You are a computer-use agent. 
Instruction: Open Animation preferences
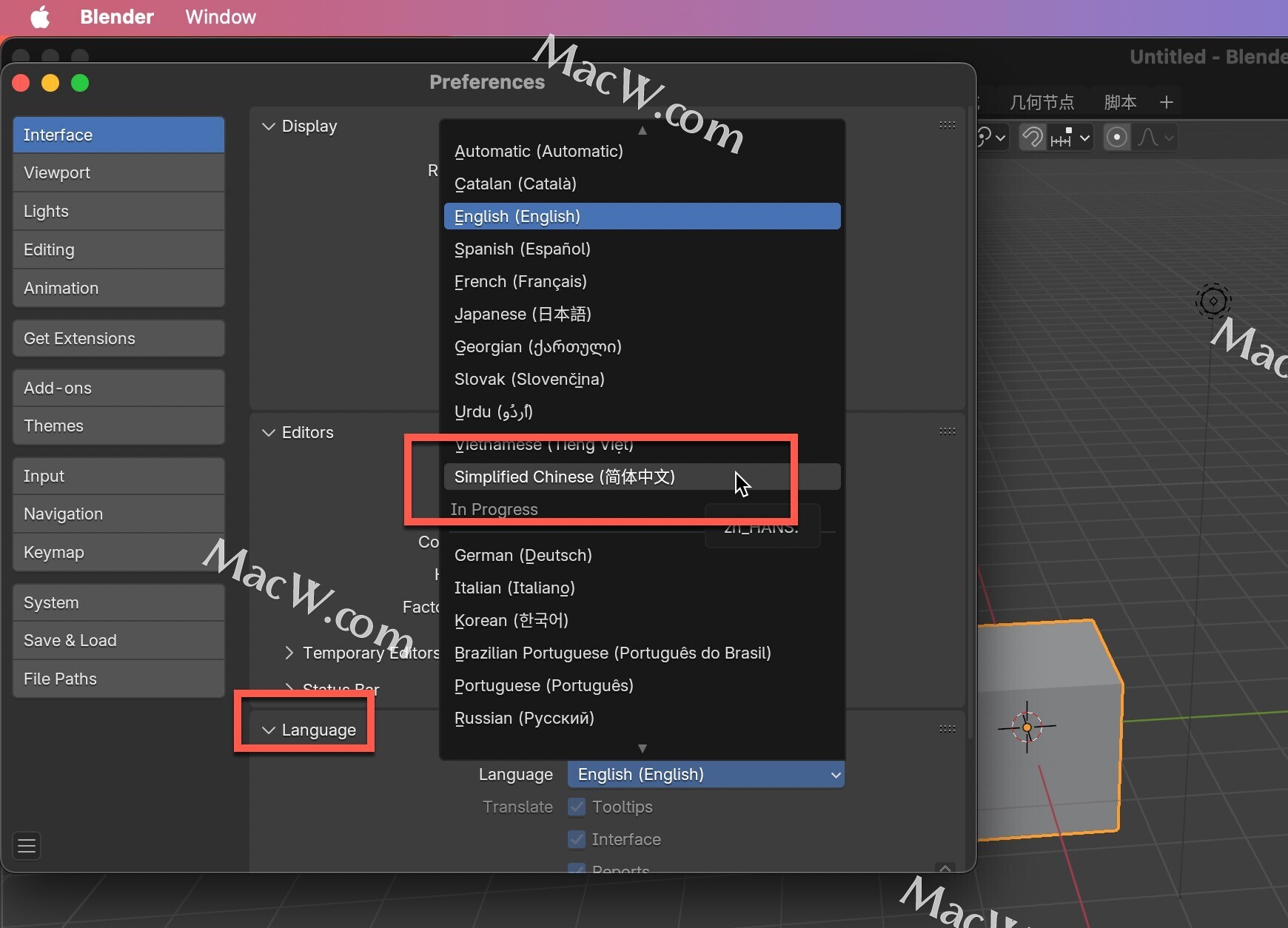point(118,288)
